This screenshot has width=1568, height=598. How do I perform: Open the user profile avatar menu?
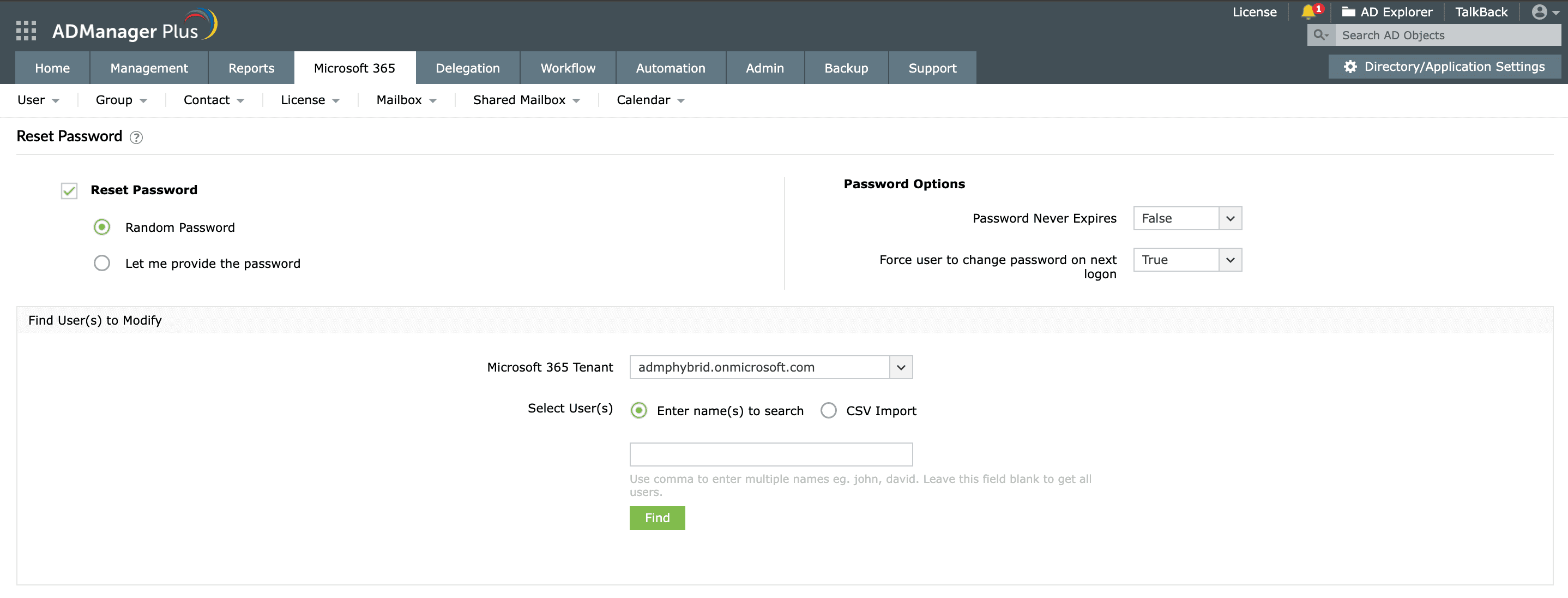[1540, 12]
